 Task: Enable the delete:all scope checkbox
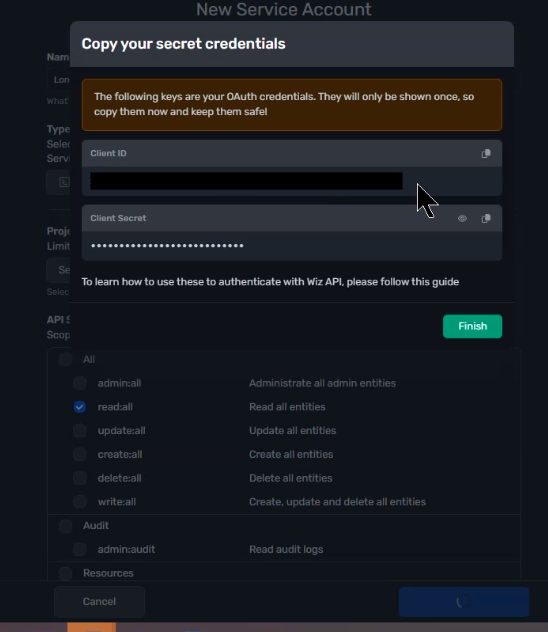(80, 478)
